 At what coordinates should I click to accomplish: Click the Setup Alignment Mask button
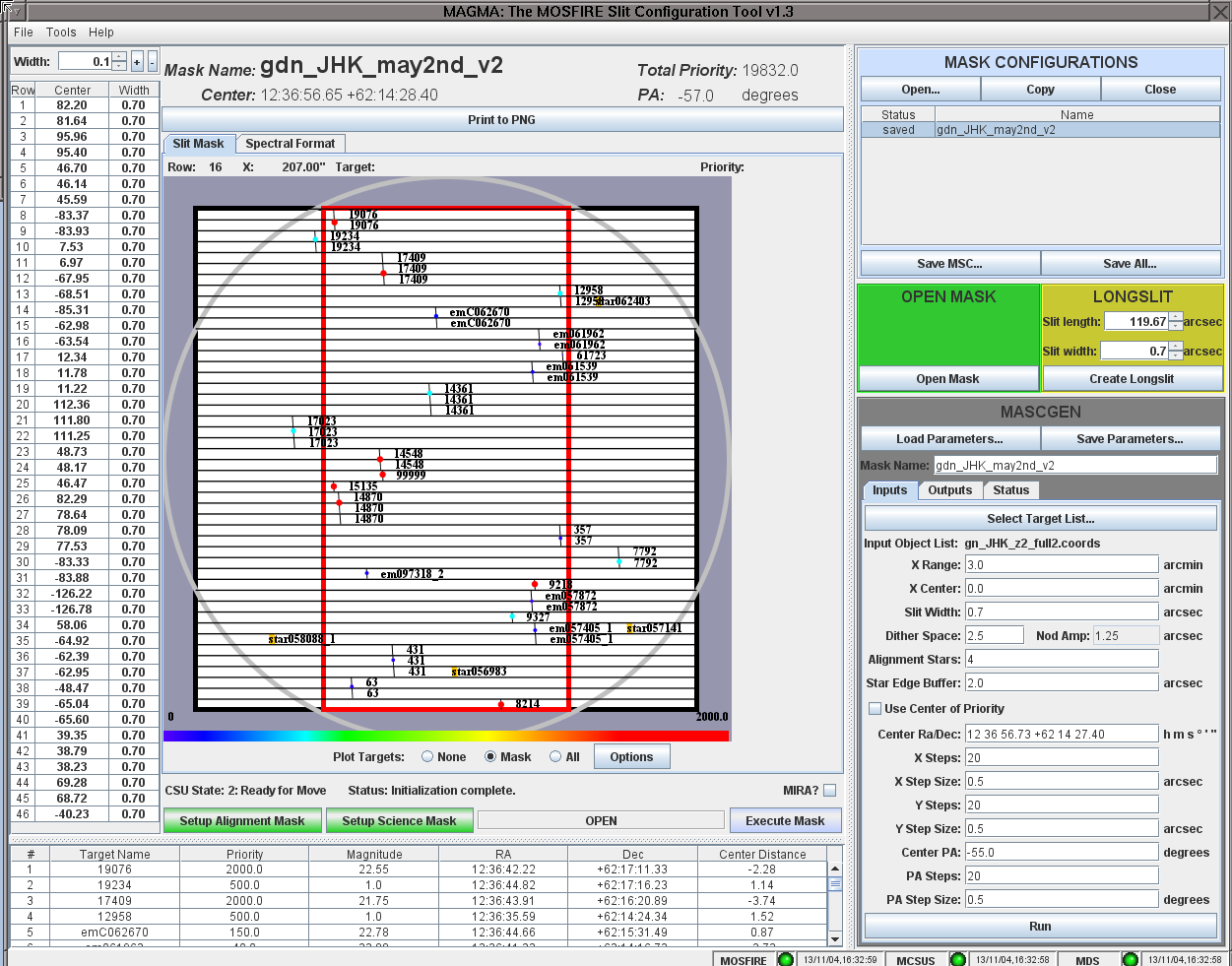242,821
